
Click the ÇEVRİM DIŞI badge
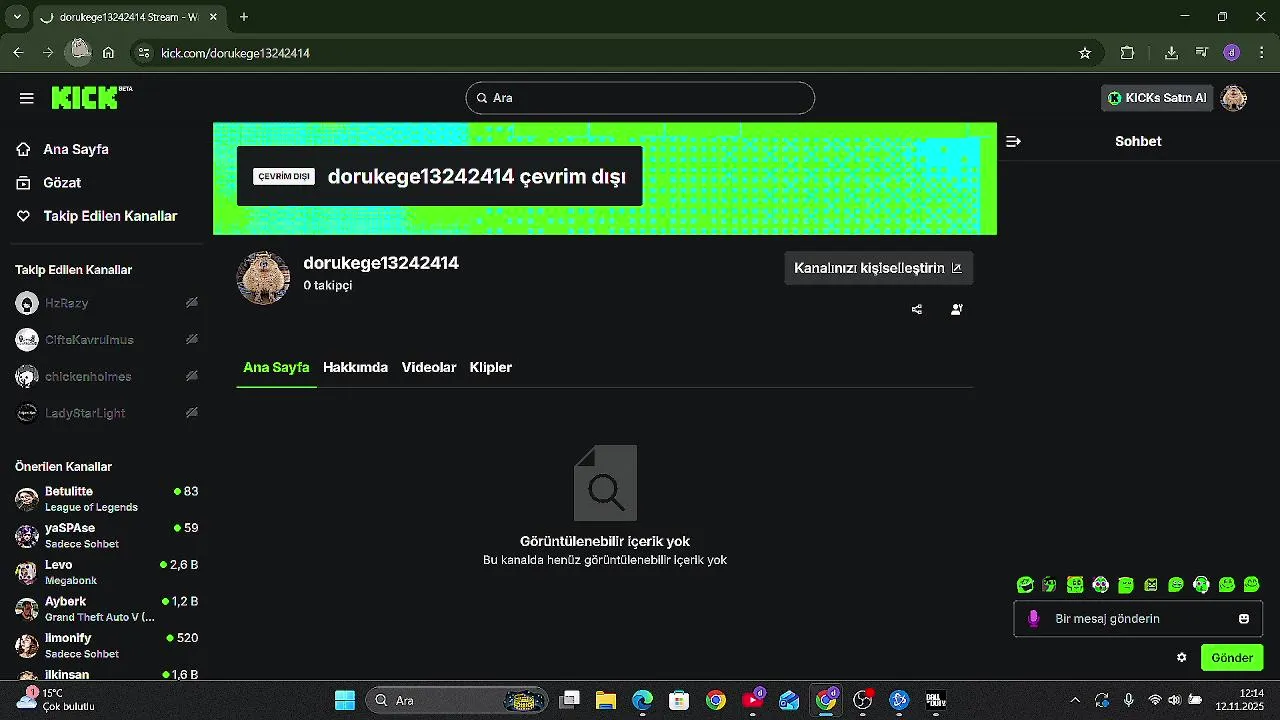284,176
